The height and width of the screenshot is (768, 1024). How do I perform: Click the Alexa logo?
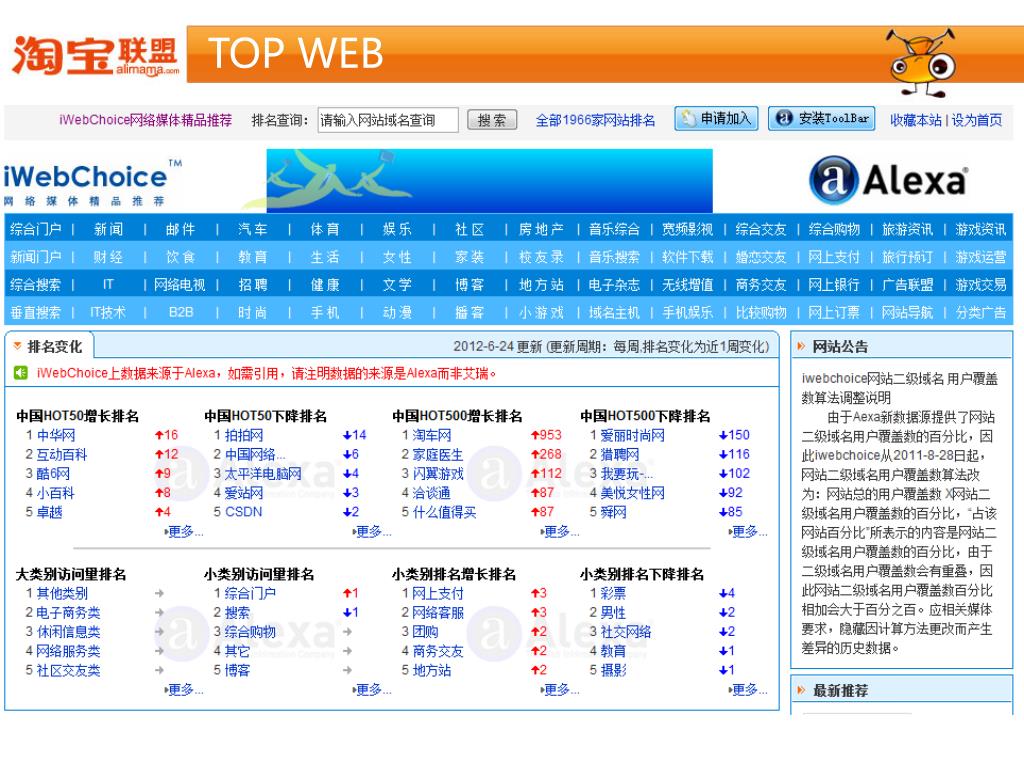click(889, 180)
